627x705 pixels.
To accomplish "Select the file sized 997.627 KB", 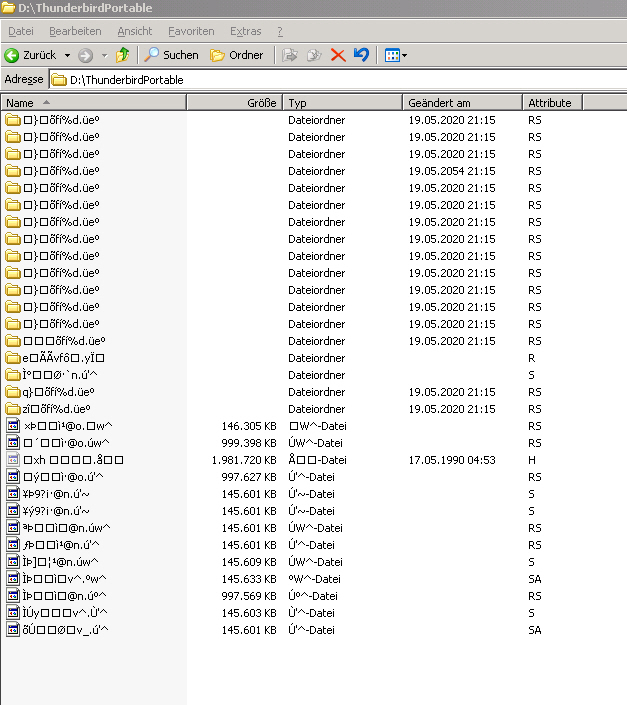I will pyautogui.click(x=55, y=477).
